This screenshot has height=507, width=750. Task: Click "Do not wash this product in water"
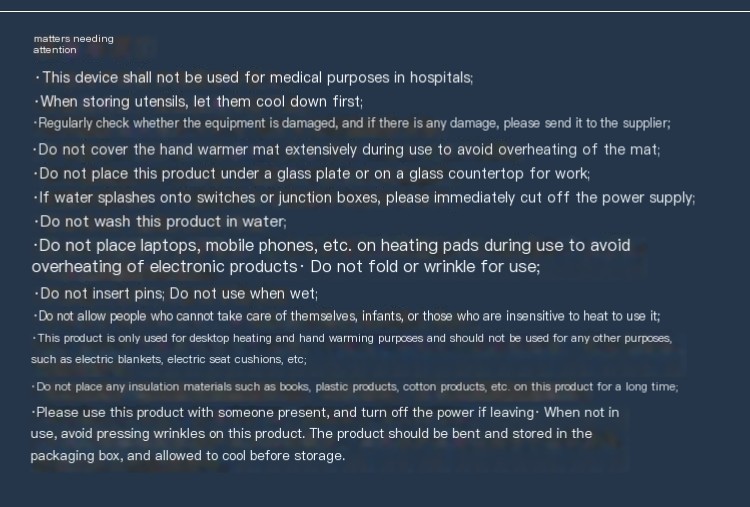click(160, 221)
